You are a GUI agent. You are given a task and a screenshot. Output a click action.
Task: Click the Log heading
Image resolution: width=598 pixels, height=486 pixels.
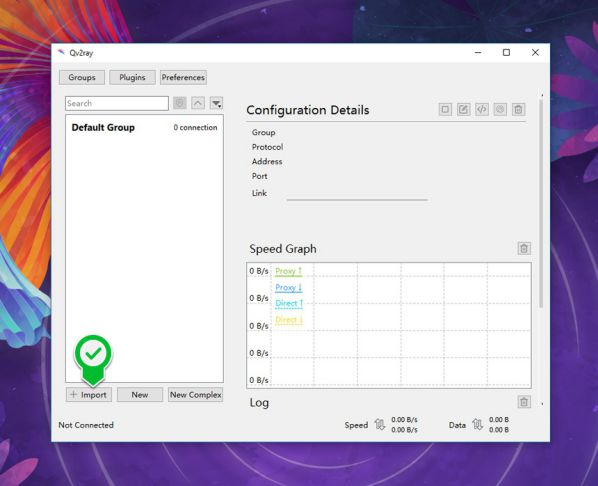[x=259, y=403]
